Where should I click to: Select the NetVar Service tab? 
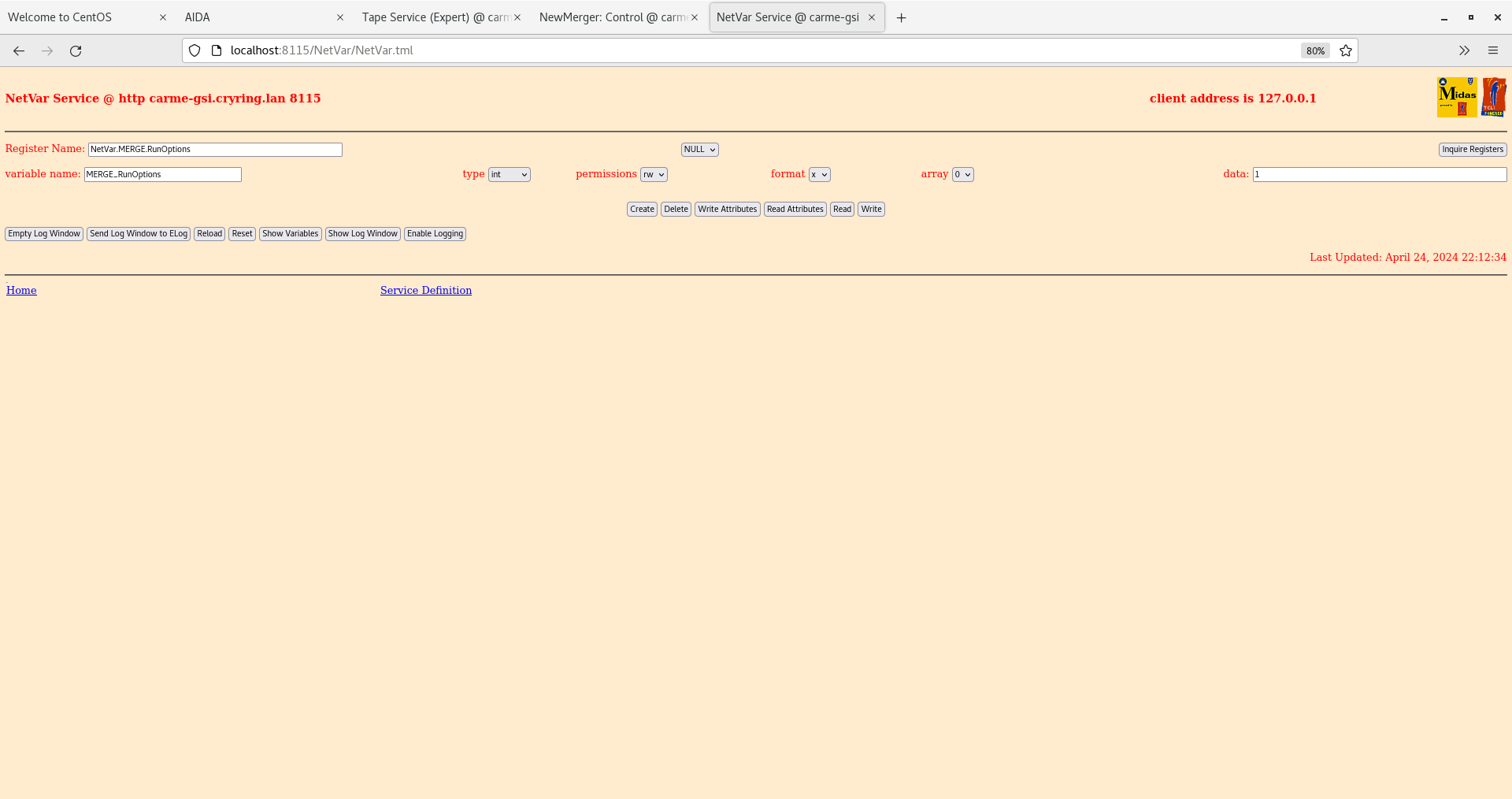tap(797, 17)
